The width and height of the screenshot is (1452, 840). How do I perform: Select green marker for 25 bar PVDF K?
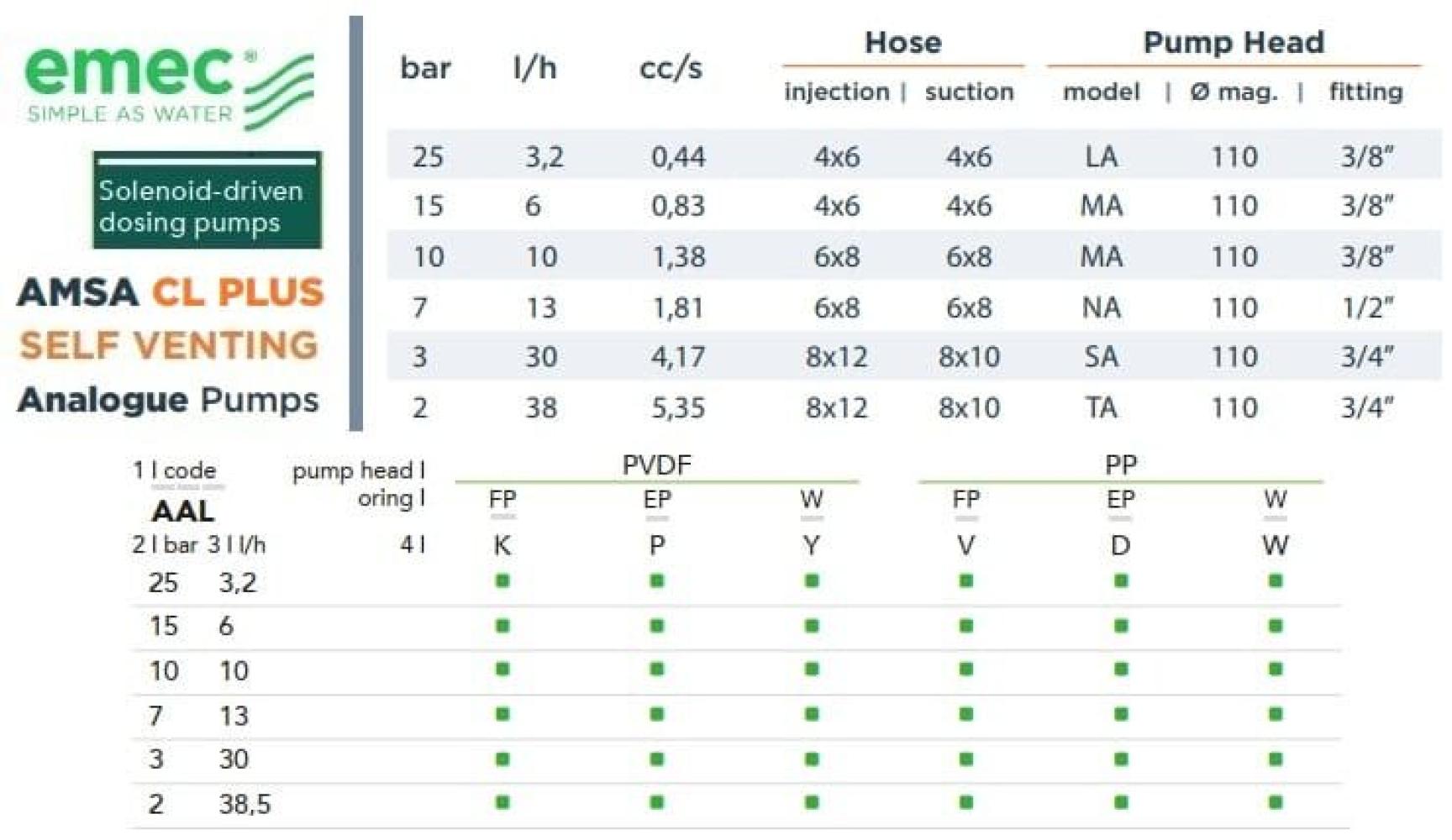[502, 580]
